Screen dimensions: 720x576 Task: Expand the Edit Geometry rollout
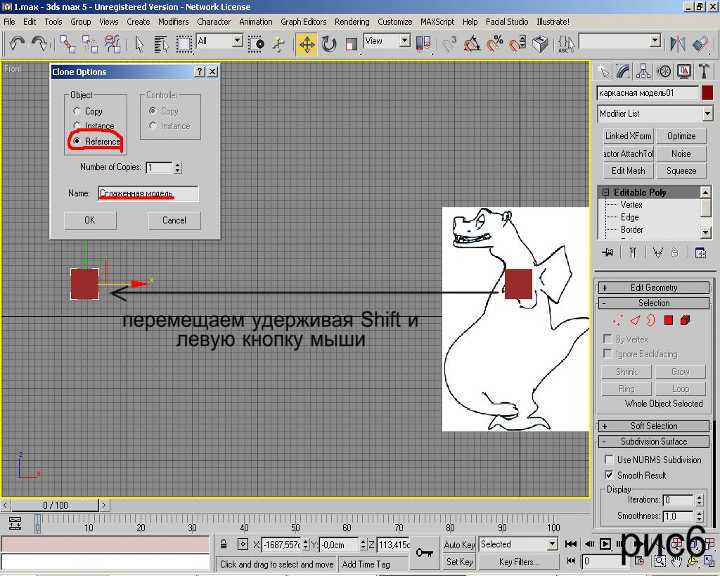coord(653,288)
